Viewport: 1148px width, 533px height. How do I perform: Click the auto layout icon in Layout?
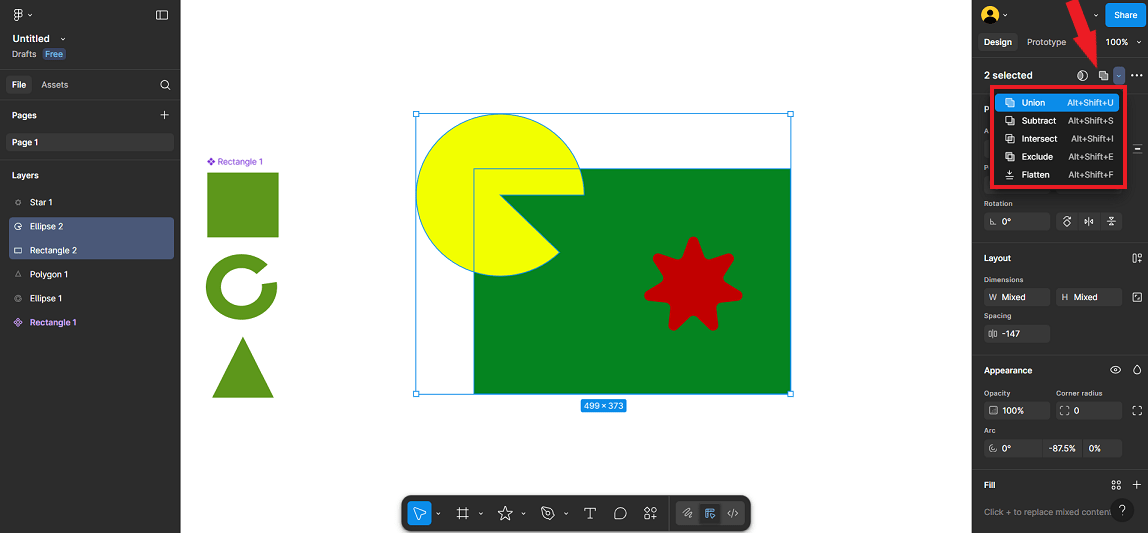tap(1137, 258)
